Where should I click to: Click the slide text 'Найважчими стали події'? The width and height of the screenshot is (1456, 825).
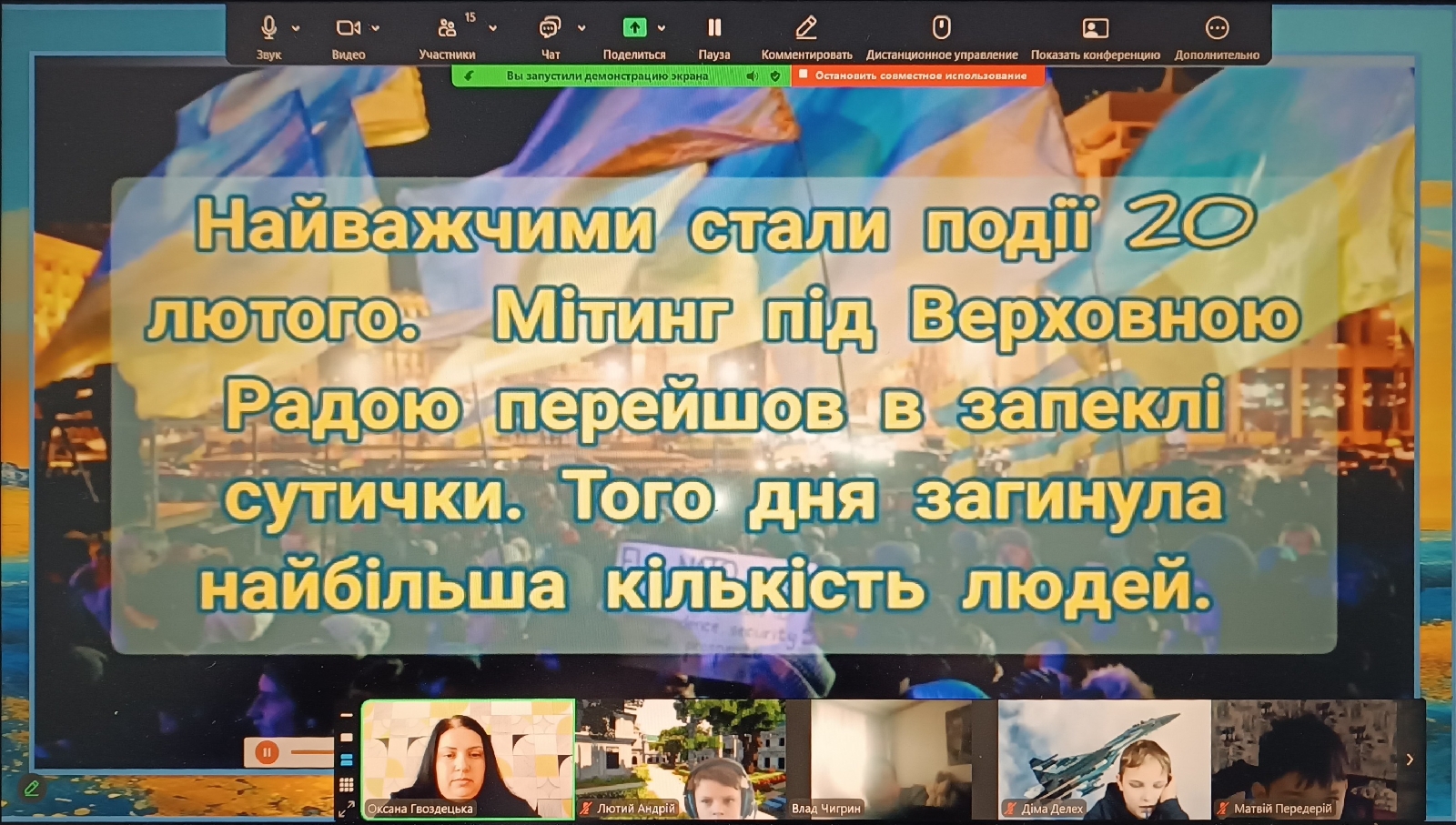pos(645,226)
